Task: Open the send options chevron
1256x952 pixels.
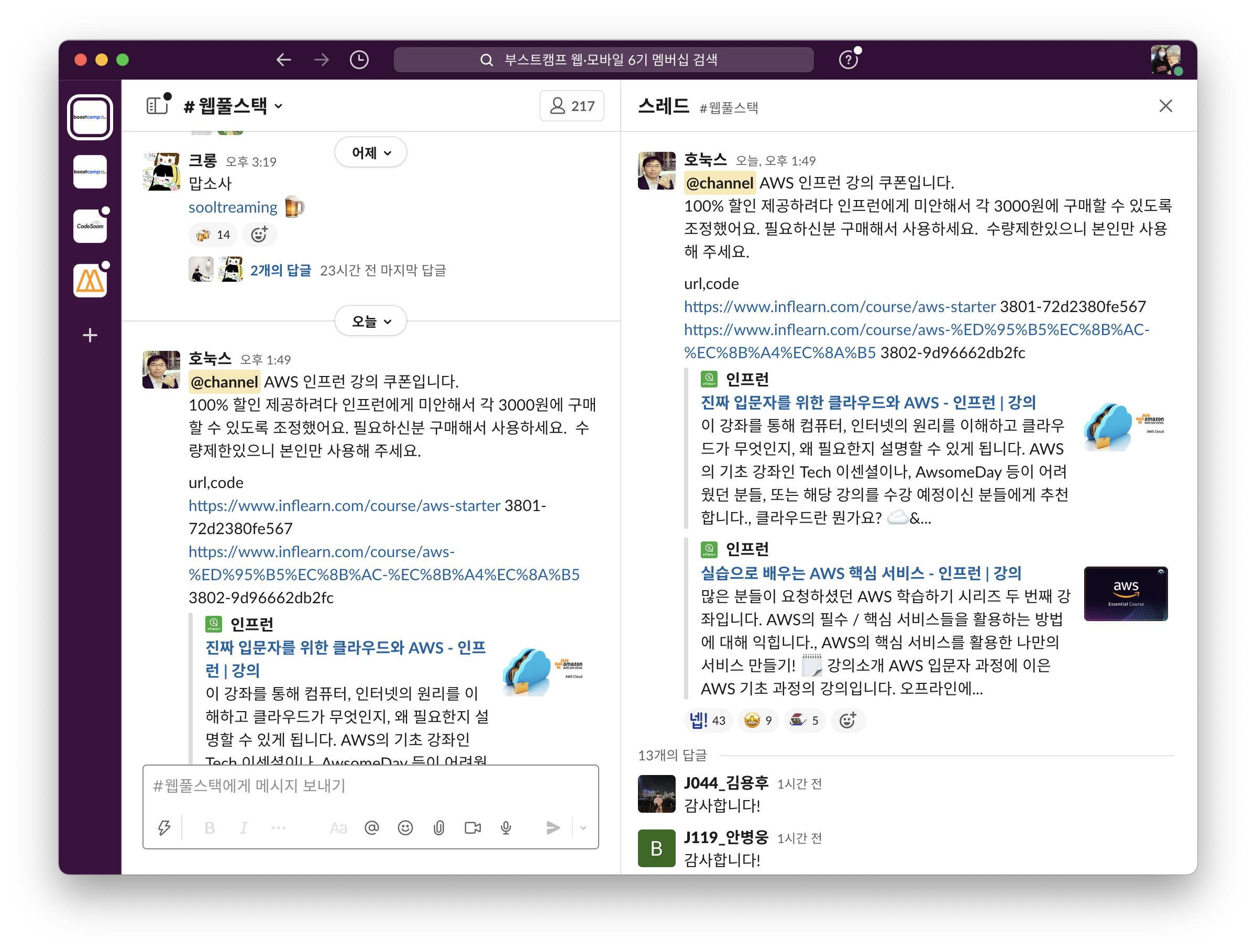Action: [583, 828]
